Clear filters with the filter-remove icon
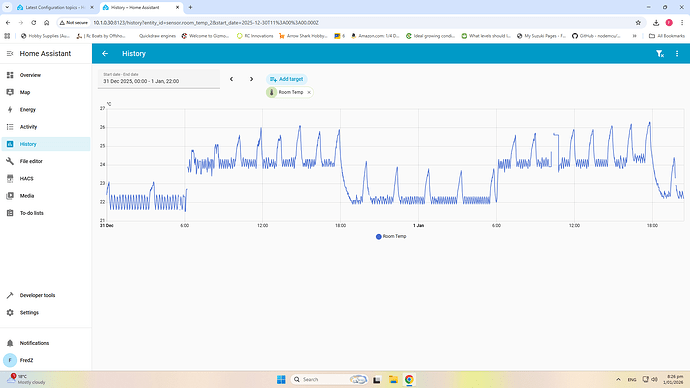Image resolution: width=690 pixels, height=388 pixels. [660, 54]
